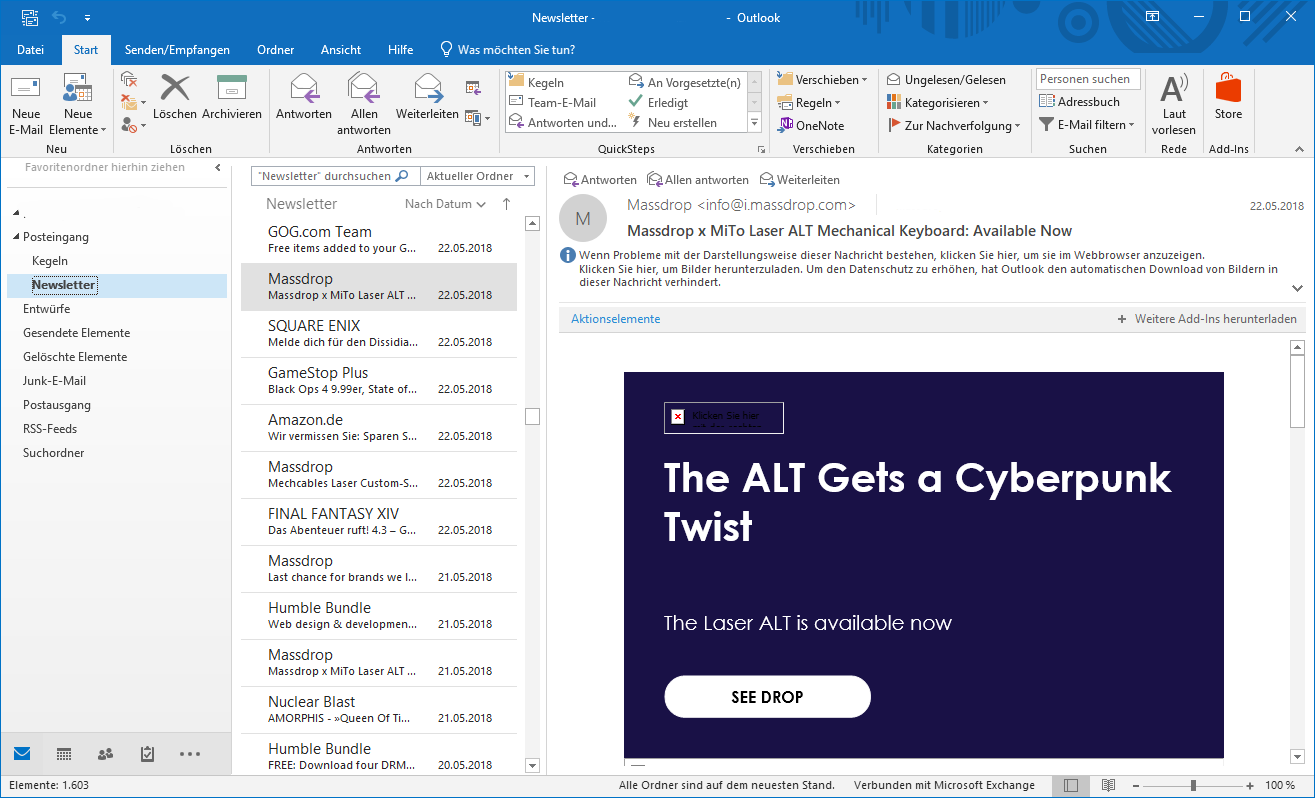
Task: Switch to the Mail view icon
Action: pos(22,753)
